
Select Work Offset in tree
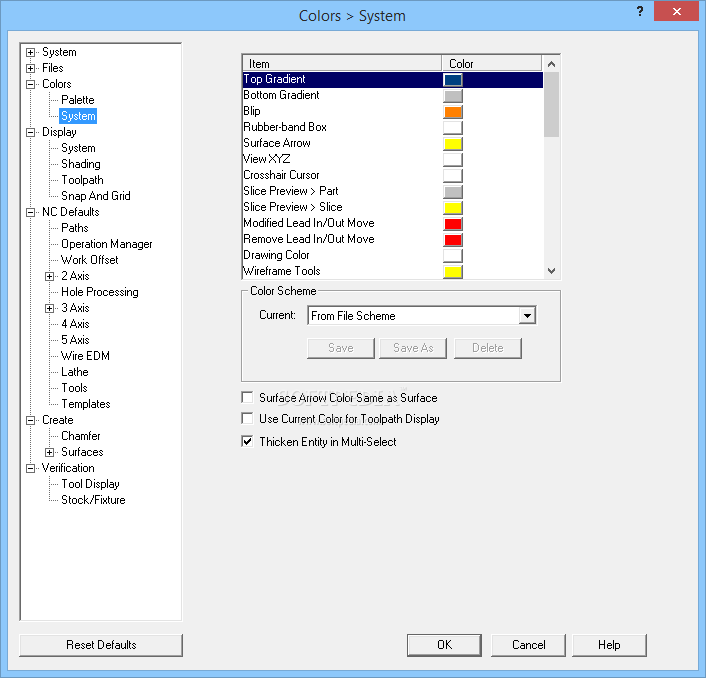[90, 260]
